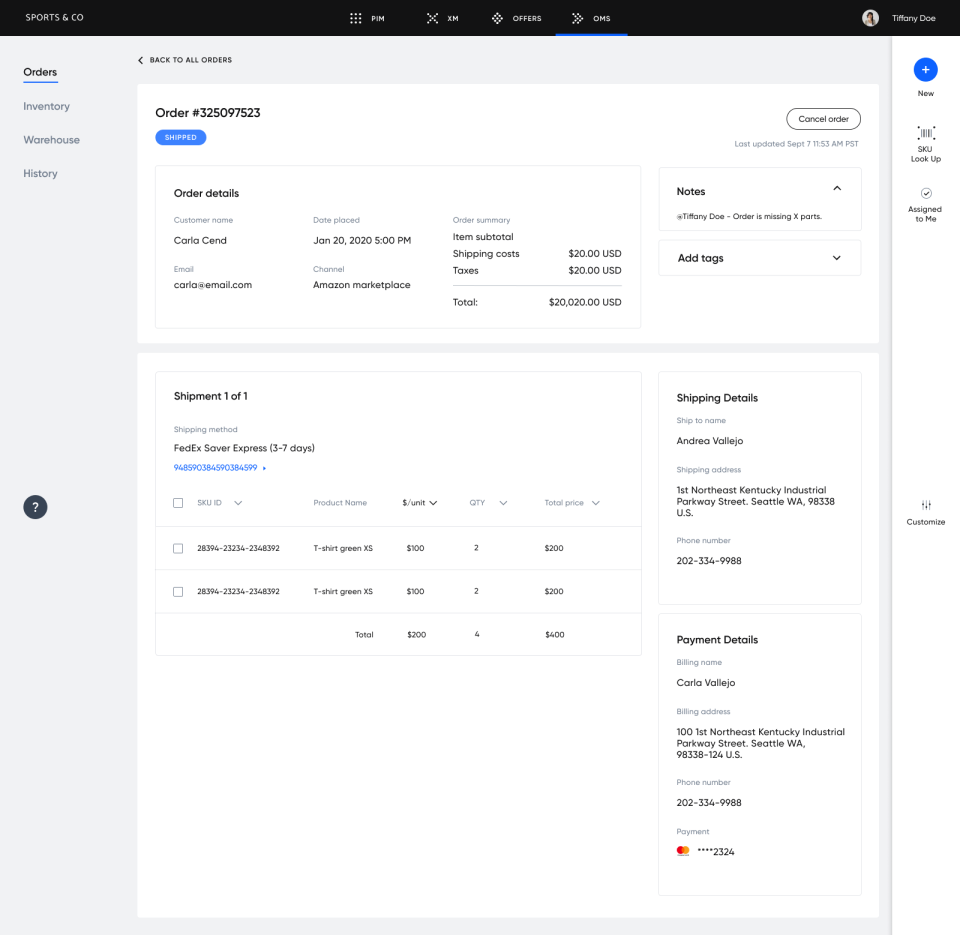The height and width of the screenshot is (935, 960).
Task: Check the first T-shirt green XS row
Action: [x=178, y=548]
